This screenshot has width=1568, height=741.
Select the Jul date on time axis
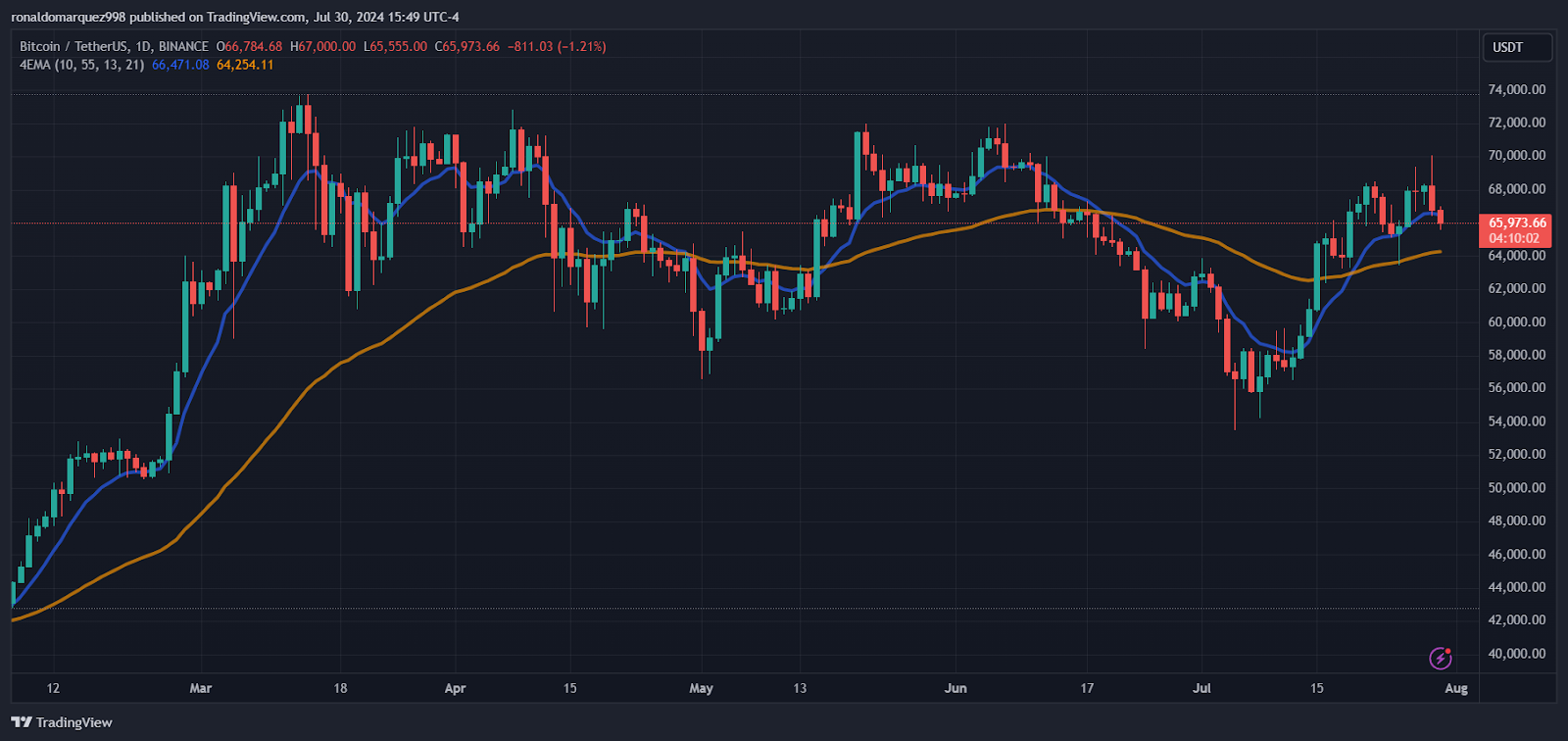pyautogui.click(x=1201, y=688)
